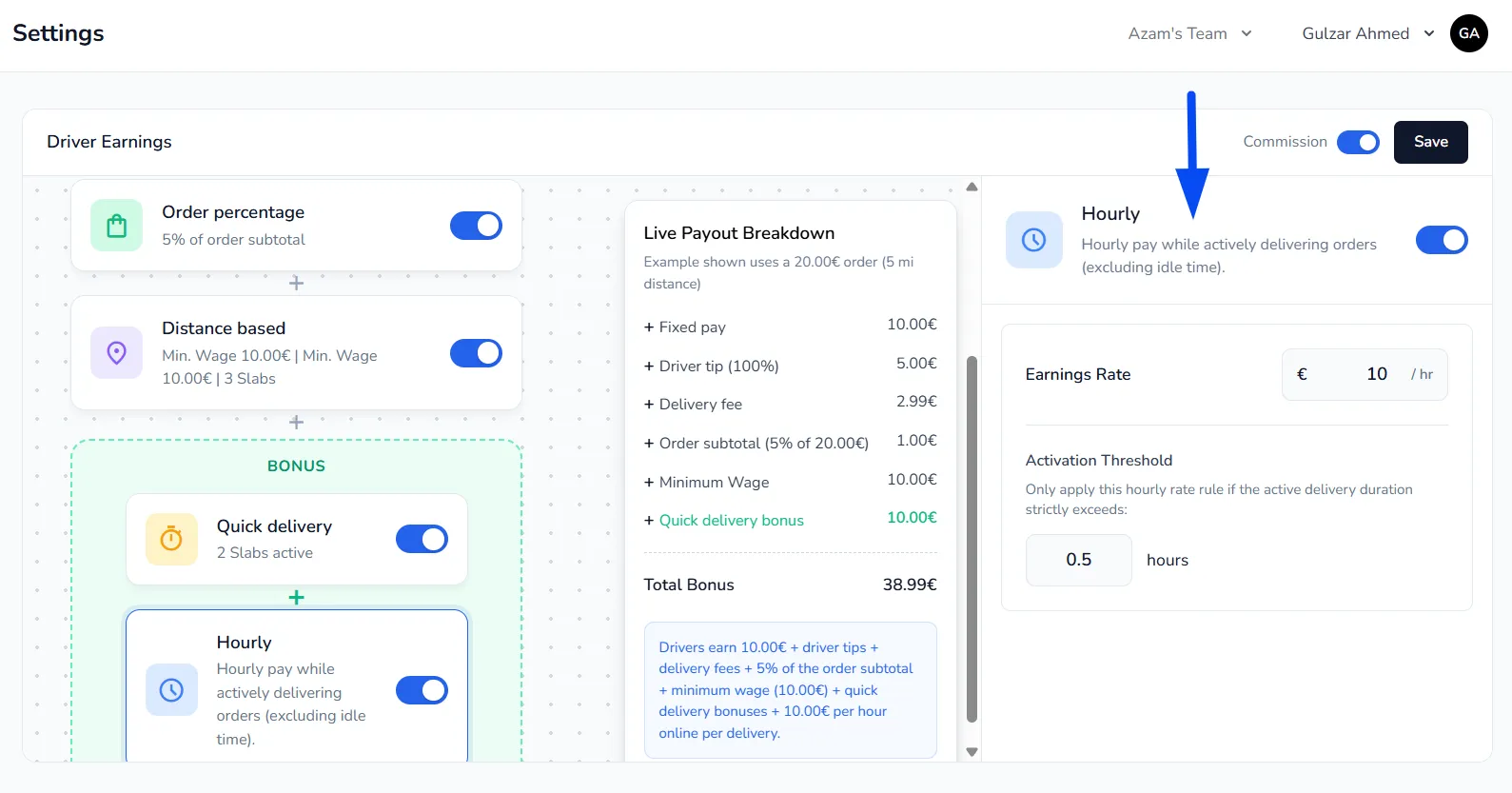
Task: Click the payout panel vertical scrollbar thumb
Action: 972,539
